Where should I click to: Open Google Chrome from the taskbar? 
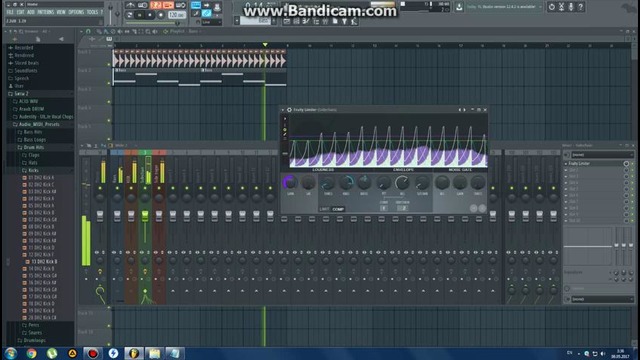click(x=31, y=353)
